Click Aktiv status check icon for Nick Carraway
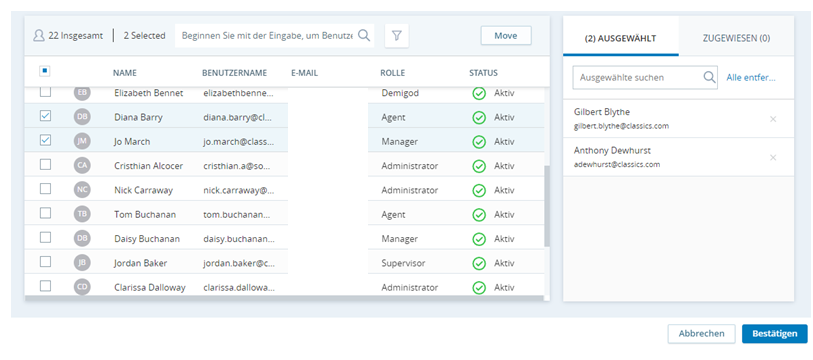This screenshot has height=360, width=813. pyautogui.click(x=479, y=190)
